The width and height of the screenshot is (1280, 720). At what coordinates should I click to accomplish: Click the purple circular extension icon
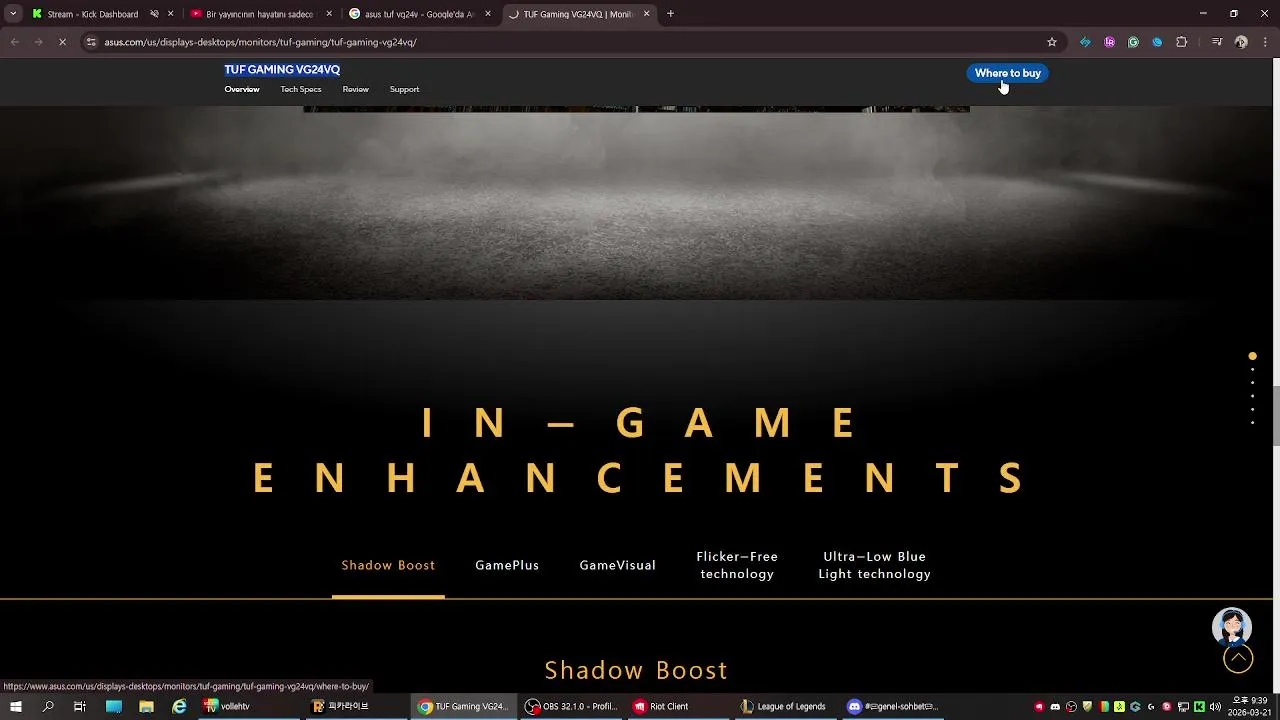[x=1109, y=42]
